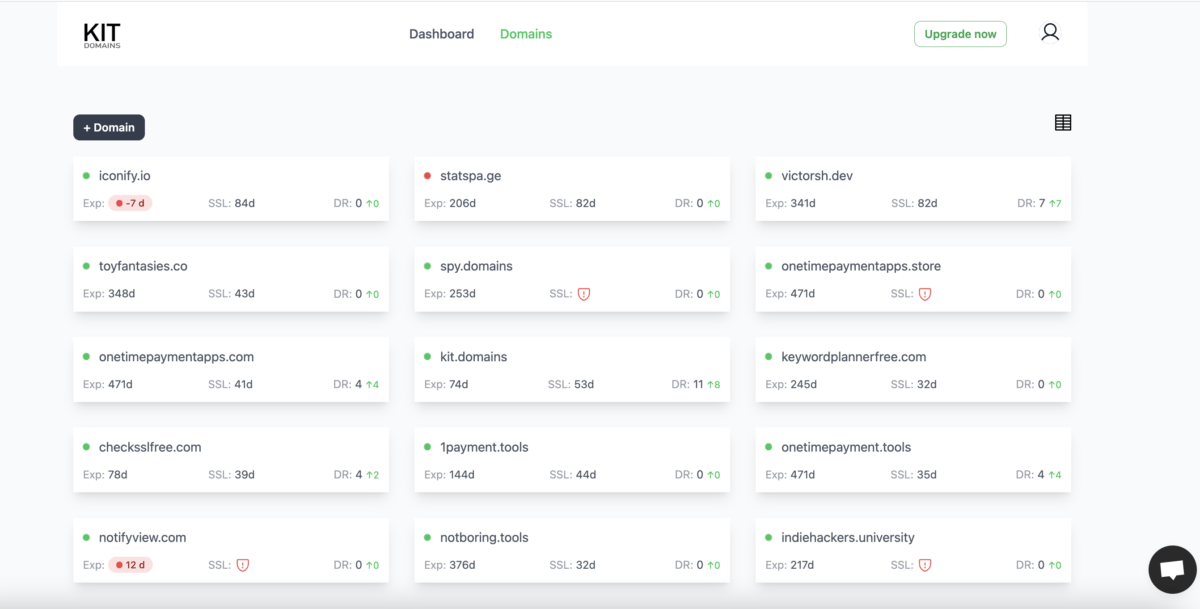Click SSL warning shield on notifyview.com
This screenshot has height=609, width=1200.
coord(243,565)
